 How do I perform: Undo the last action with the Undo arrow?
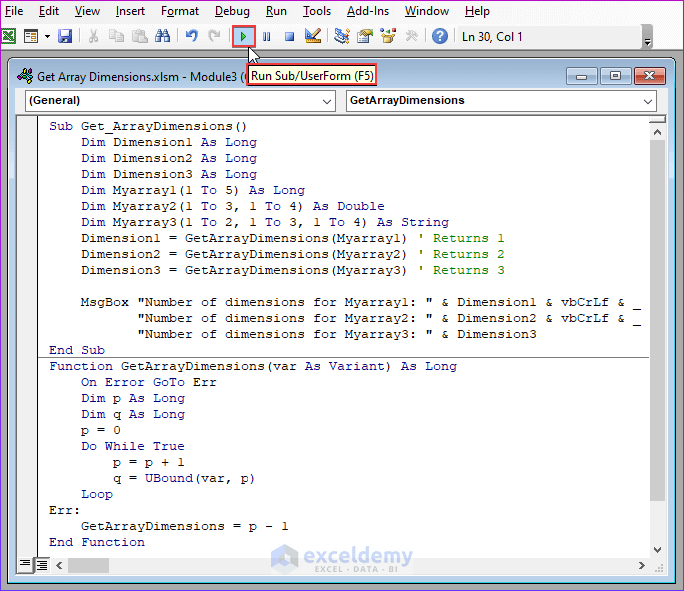point(192,36)
